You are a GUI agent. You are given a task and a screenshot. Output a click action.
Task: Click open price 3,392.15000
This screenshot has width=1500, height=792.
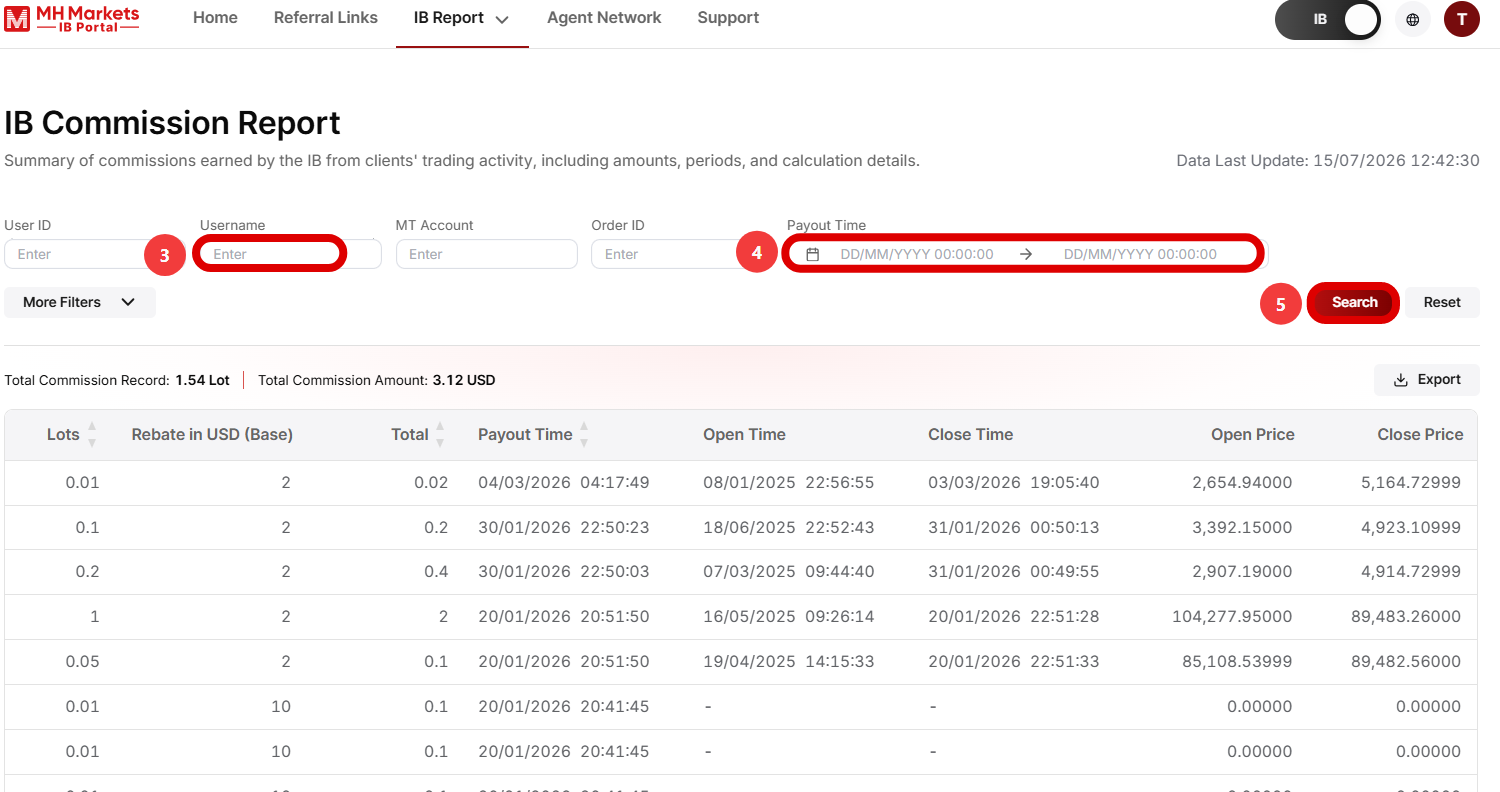pyautogui.click(x=1242, y=528)
